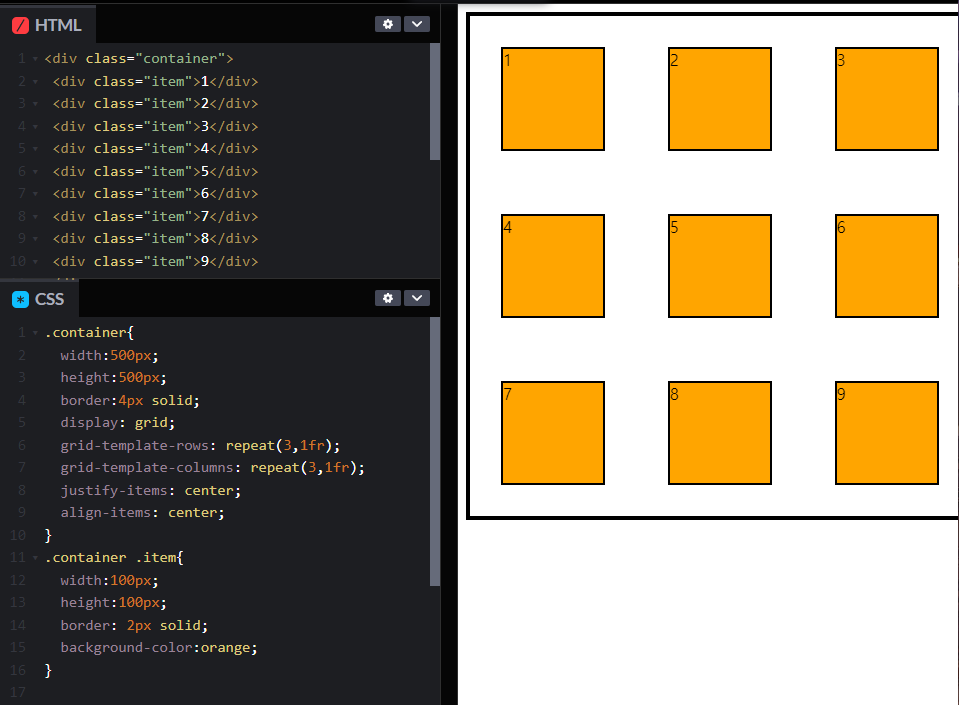Click orange grid item 1 in preview
Screen dimensions: 959x705
[x=553, y=99]
